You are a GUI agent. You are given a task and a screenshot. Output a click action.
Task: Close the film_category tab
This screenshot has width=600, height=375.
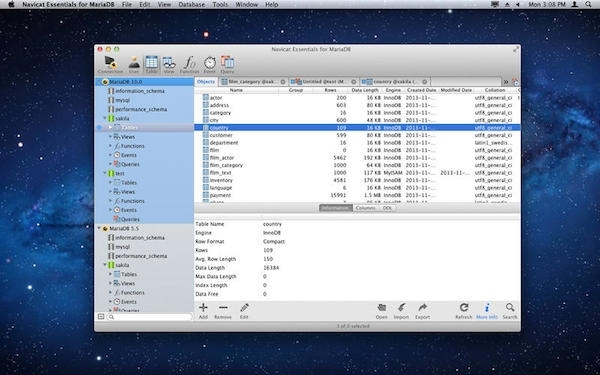click(x=283, y=82)
